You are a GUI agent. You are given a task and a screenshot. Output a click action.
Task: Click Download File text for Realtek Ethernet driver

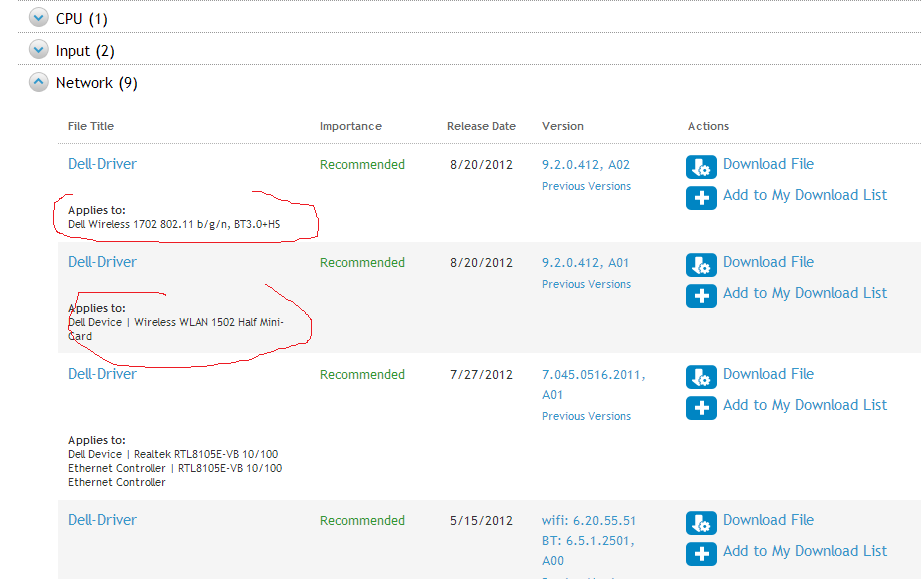(768, 374)
